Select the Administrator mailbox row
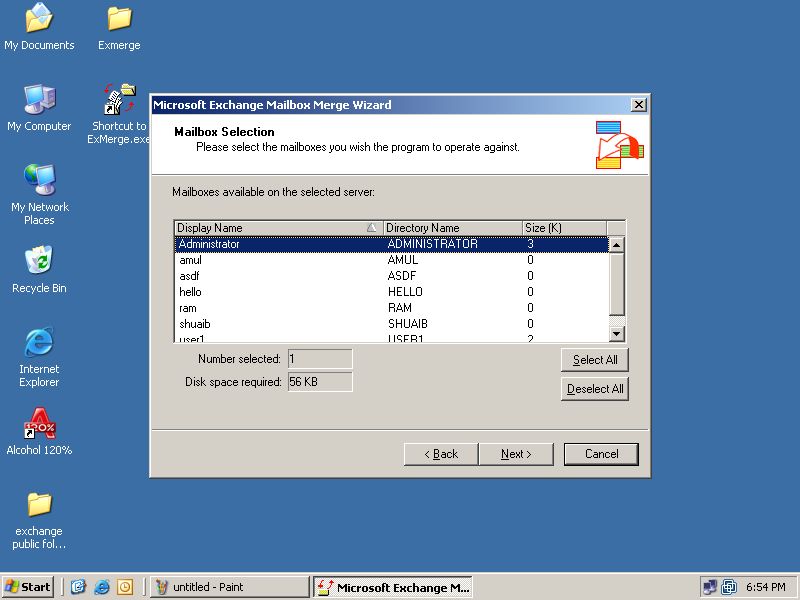This screenshot has height=600, width=800. [x=391, y=244]
